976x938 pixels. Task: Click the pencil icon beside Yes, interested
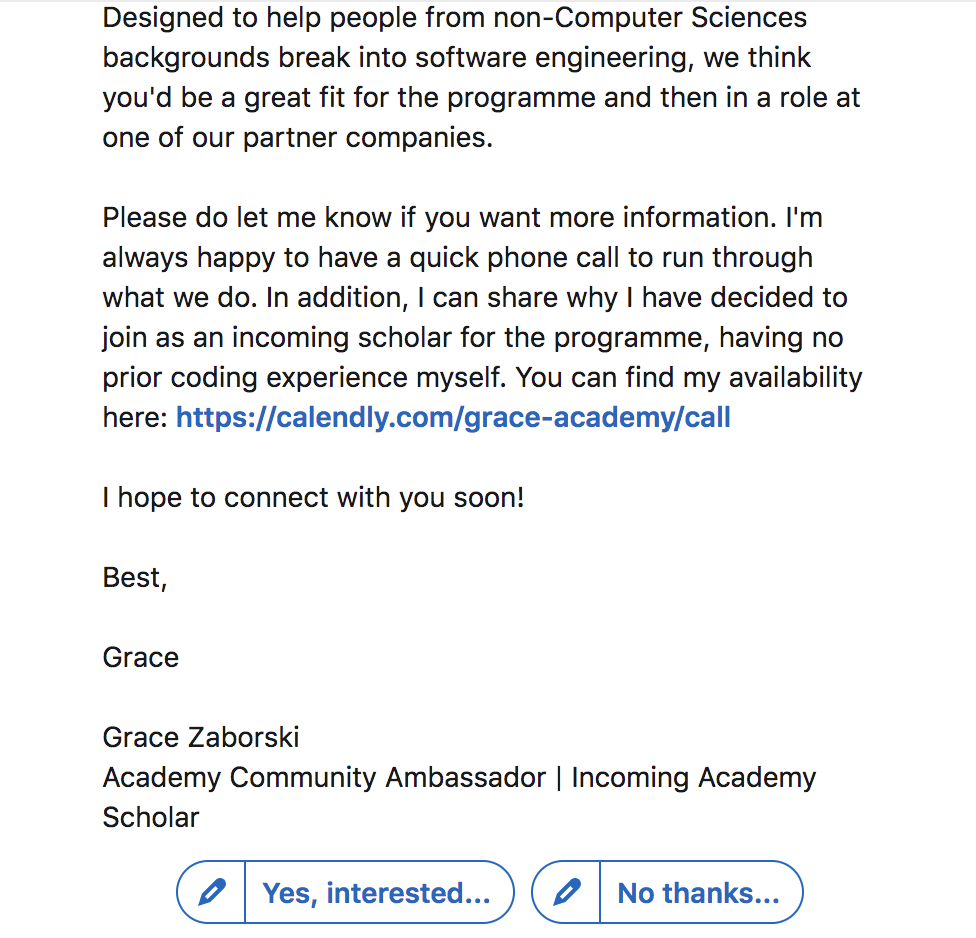212,892
